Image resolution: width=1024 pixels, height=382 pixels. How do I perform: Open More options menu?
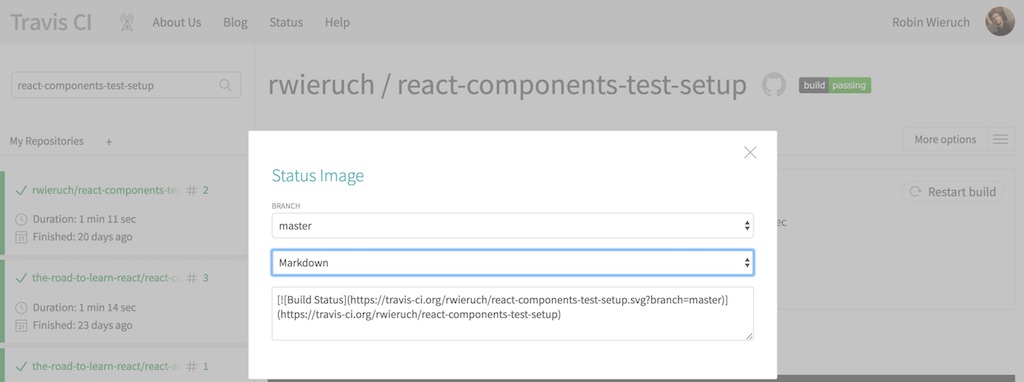[945, 139]
